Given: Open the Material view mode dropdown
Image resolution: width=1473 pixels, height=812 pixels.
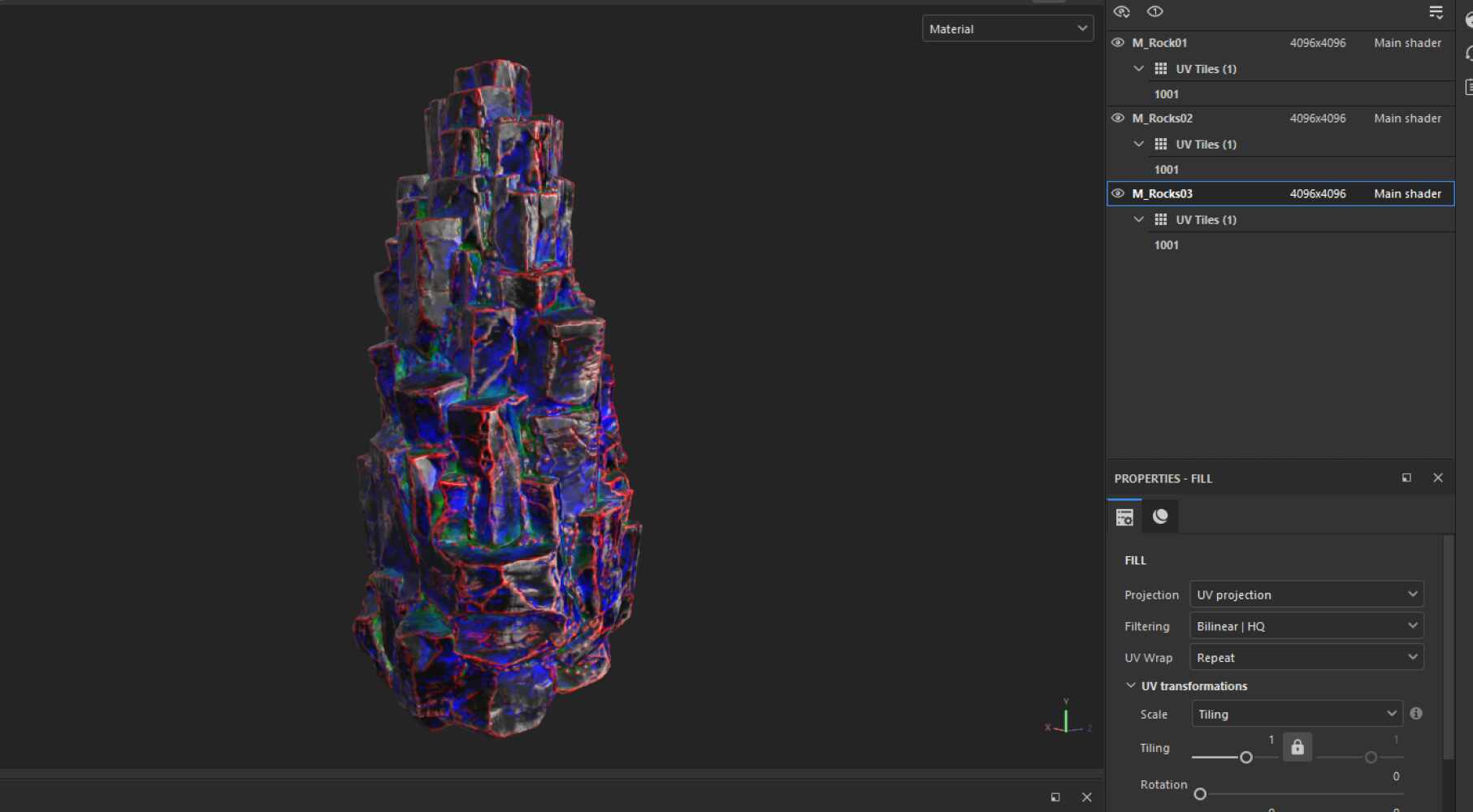Looking at the screenshot, I should point(1007,28).
